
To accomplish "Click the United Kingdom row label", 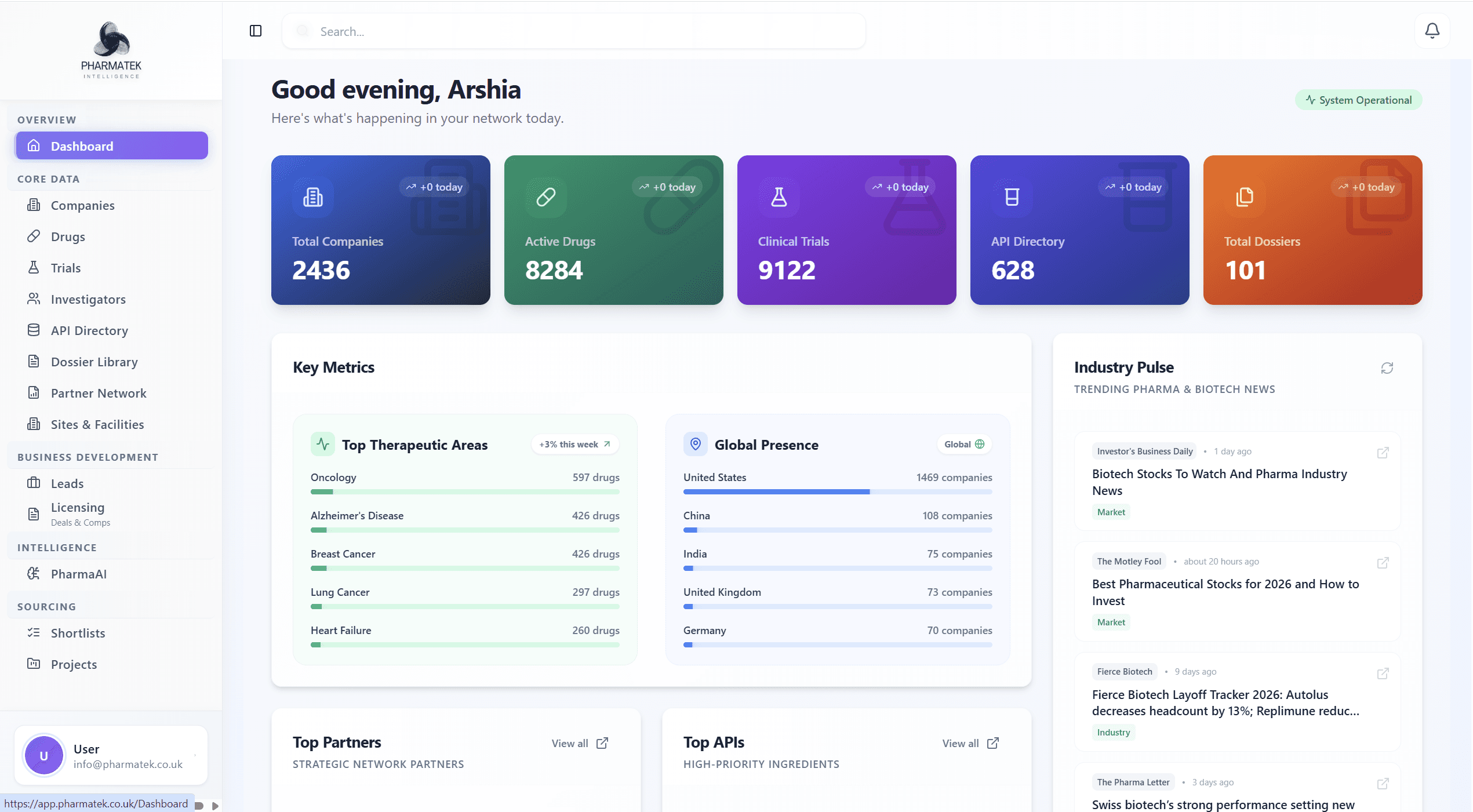I will point(722,592).
